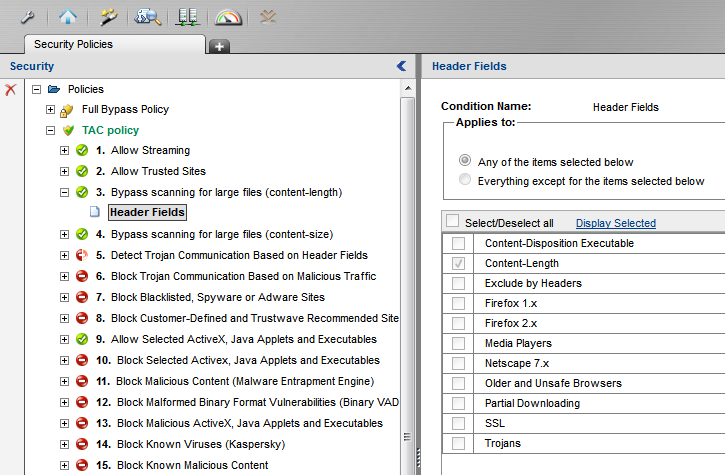Open a new tab with plus button
The image size is (725, 475).
pos(219,46)
